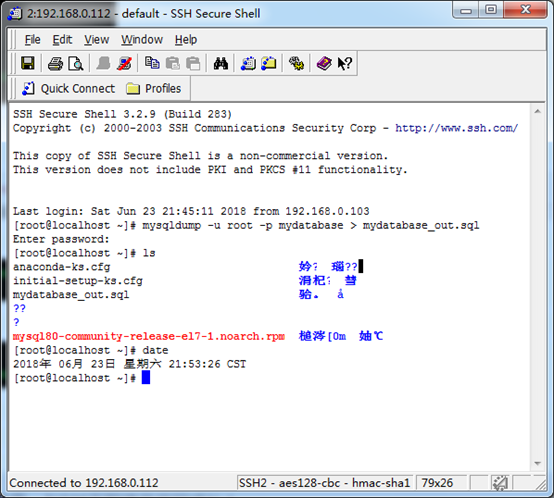Follow the http://www.ssh.com/ link
The height and width of the screenshot is (498, 554).
(x=456, y=128)
